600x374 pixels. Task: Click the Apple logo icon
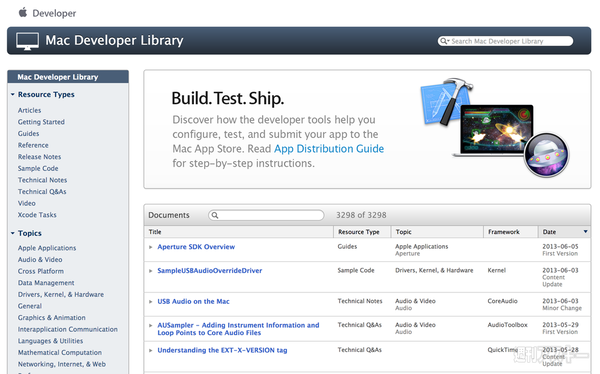[x=23, y=12]
